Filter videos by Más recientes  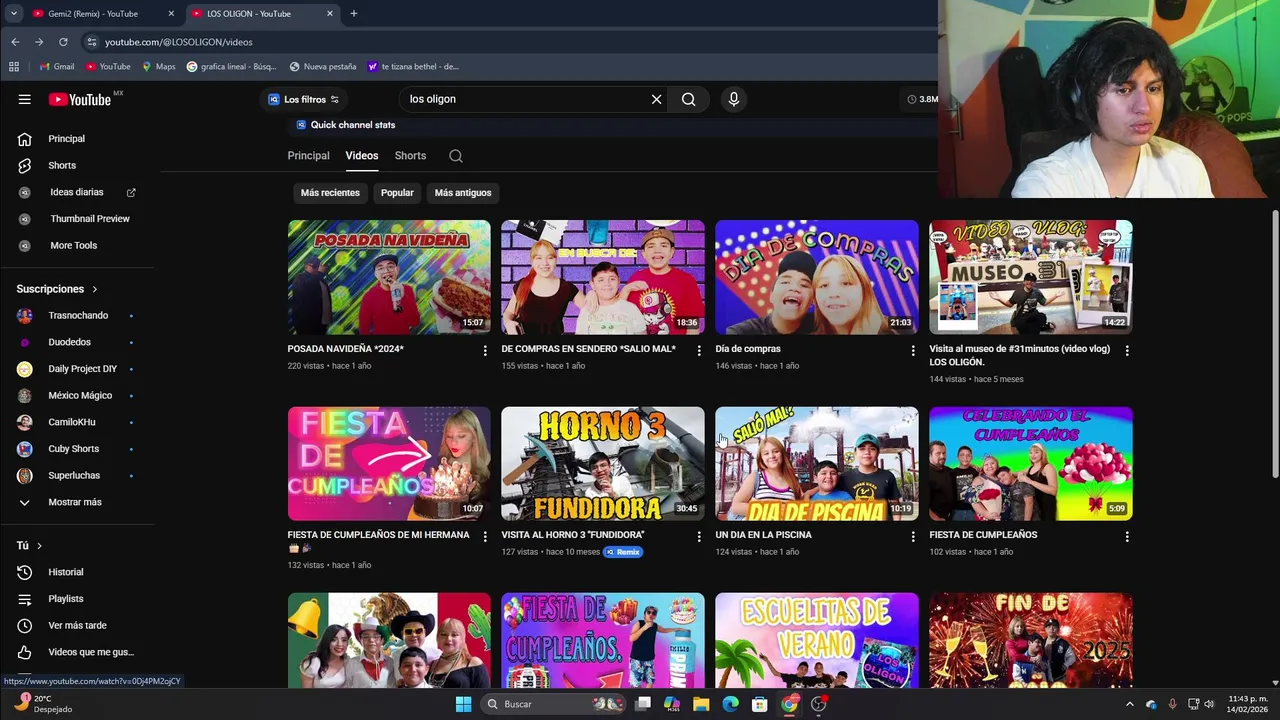pos(330,193)
